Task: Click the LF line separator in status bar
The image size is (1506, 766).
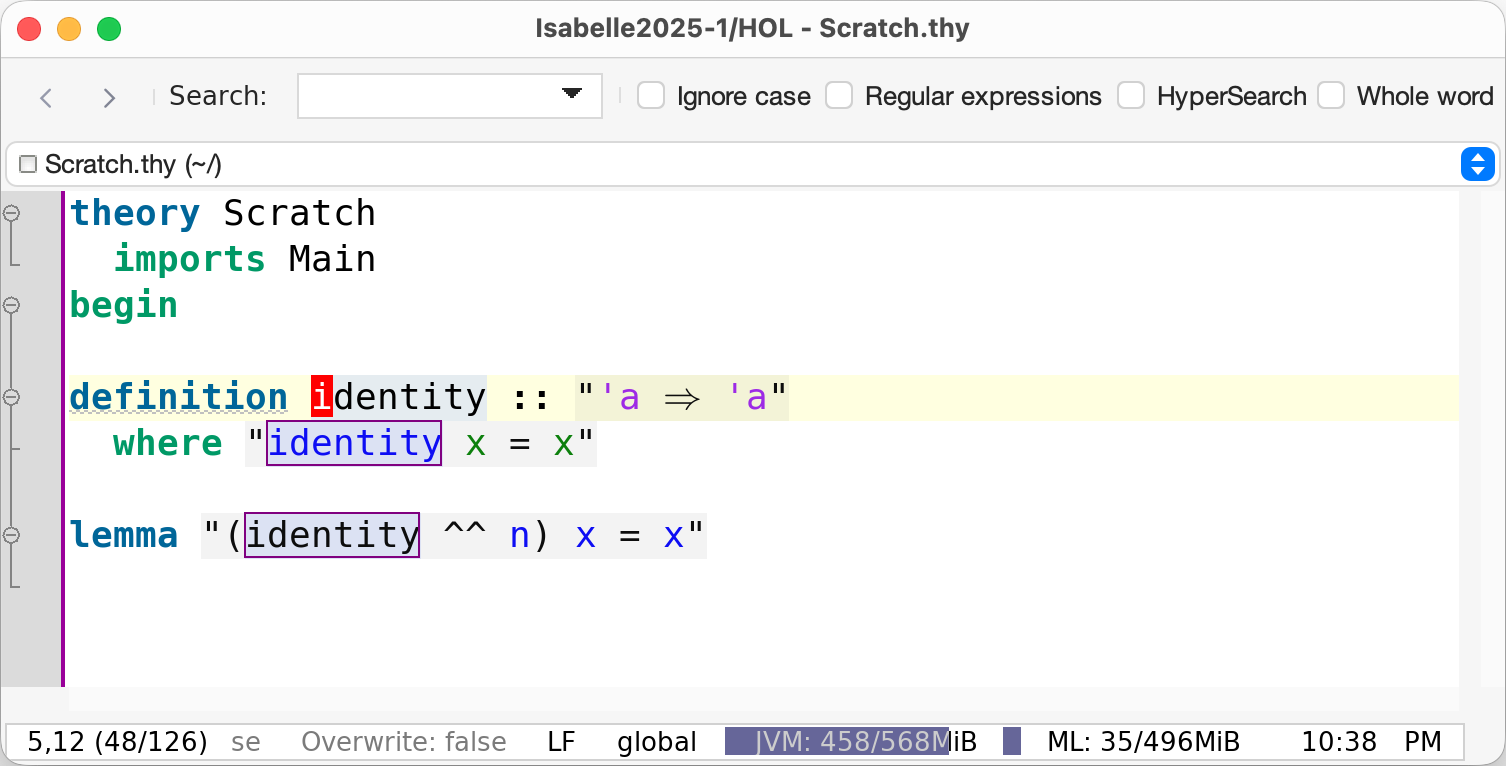Action: click(561, 742)
